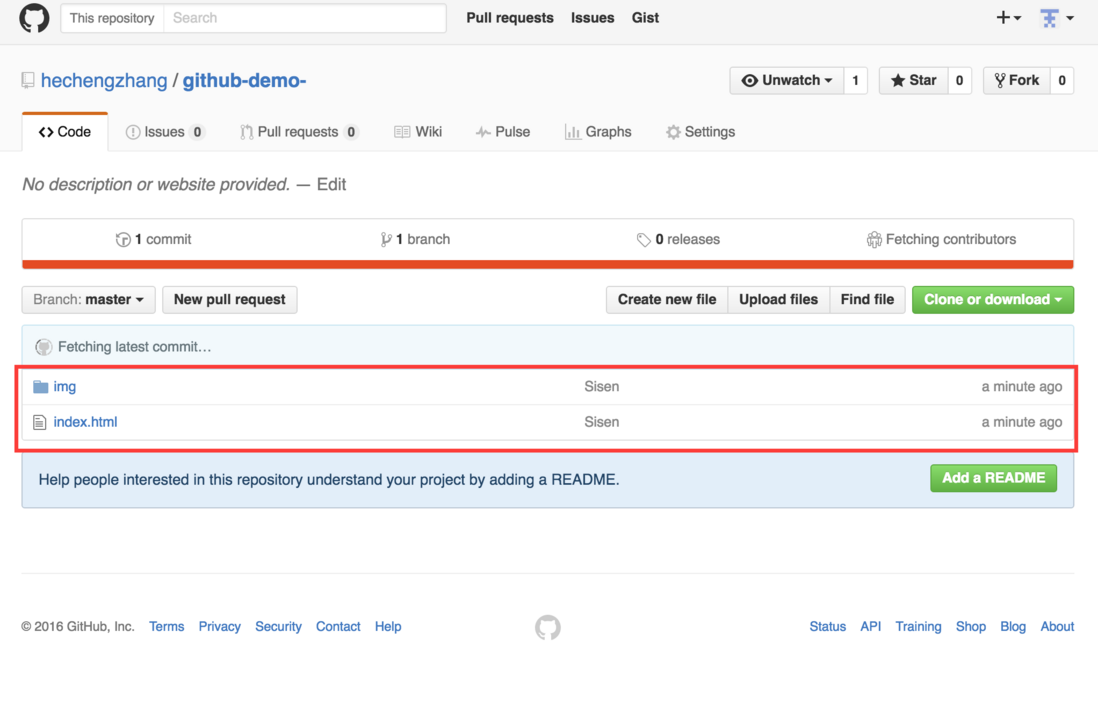Fork this repository
This screenshot has height=704, width=1098.
1017,81
